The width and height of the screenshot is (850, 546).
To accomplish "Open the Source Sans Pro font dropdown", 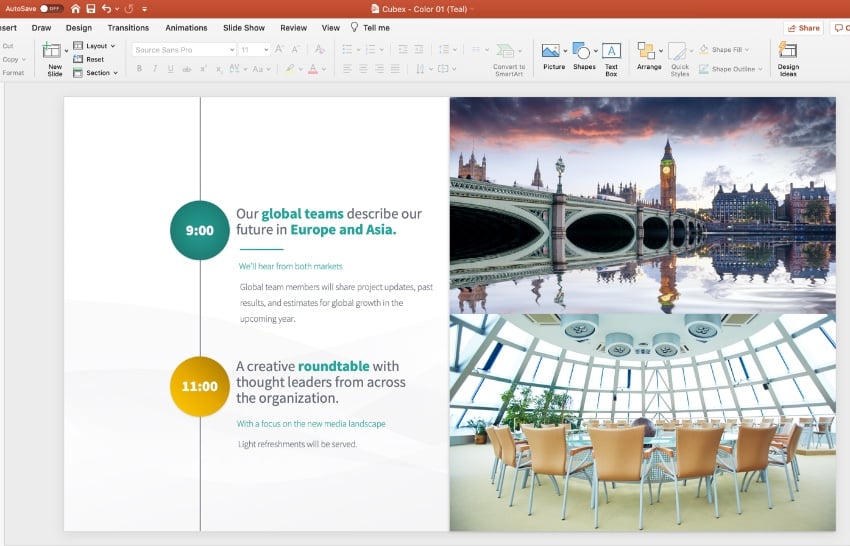I will click(x=231, y=49).
